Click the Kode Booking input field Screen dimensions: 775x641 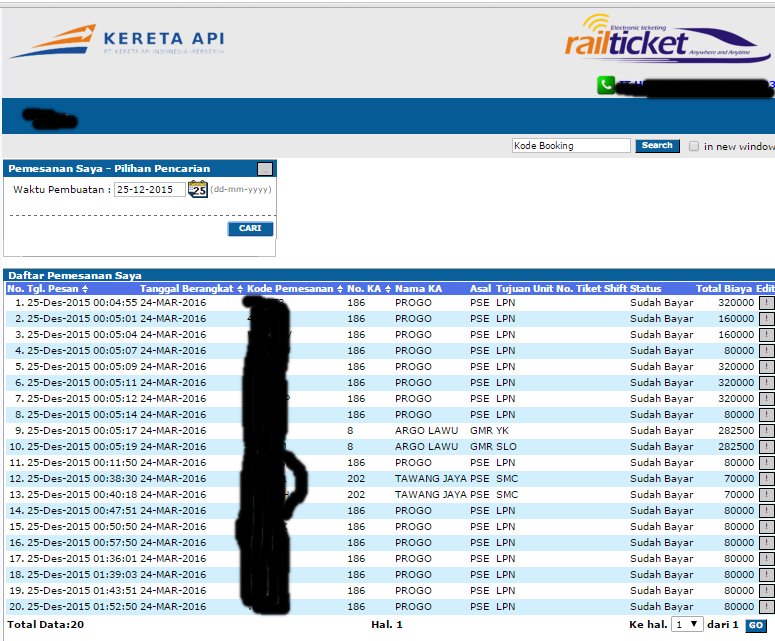click(x=571, y=146)
